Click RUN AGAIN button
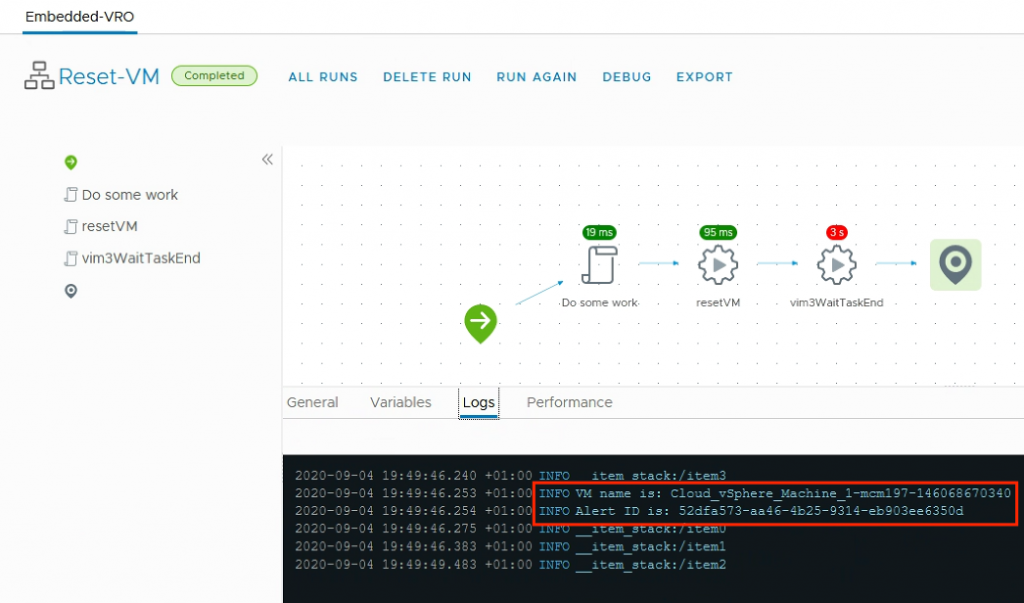Viewport: 1024px width, 603px height. (x=537, y=77)
